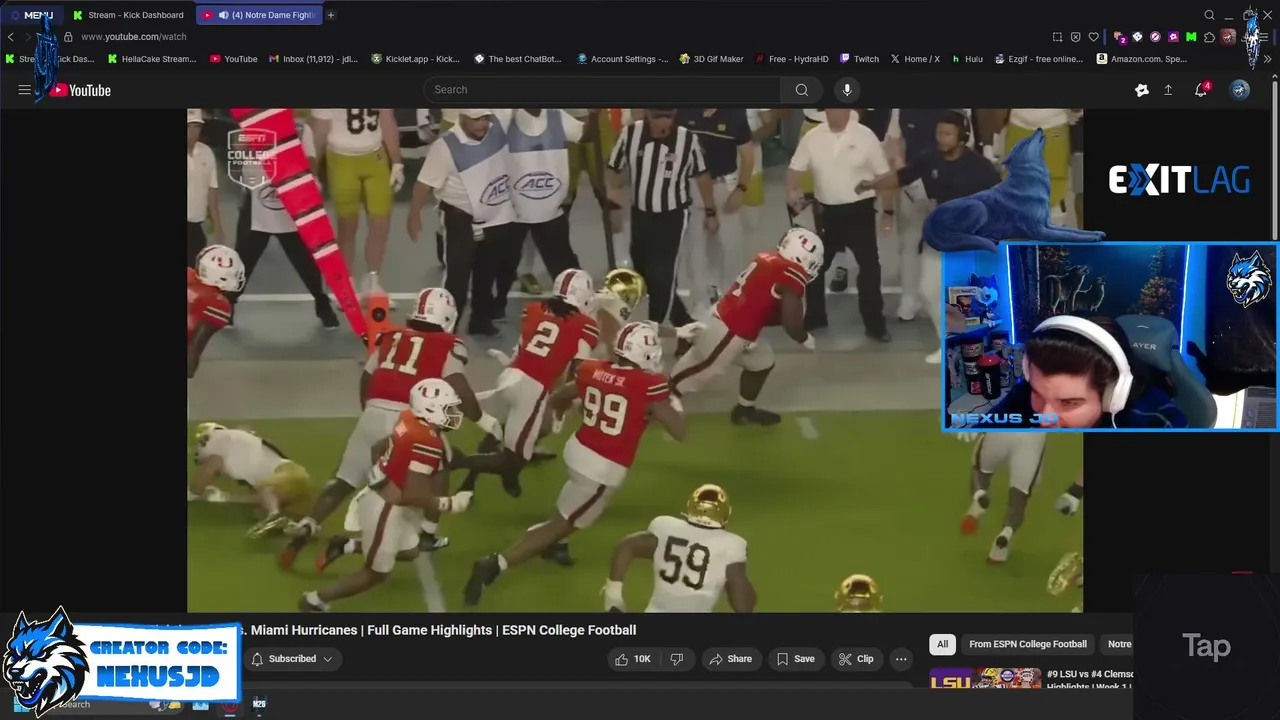Click the Share button
Viewport: 1280px width, 720px height.
pos(730,659)
